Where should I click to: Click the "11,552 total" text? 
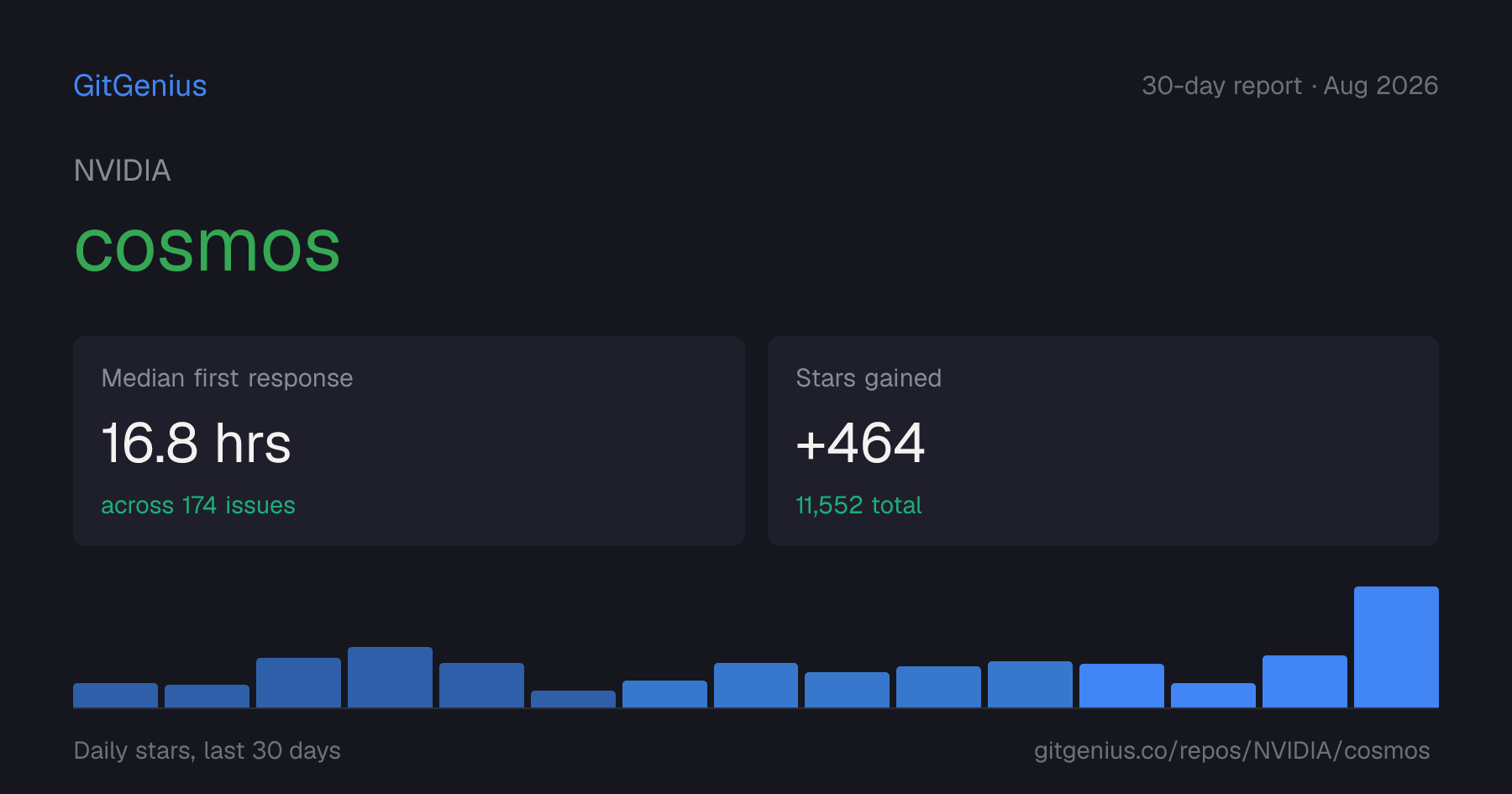tap(858, 505)
